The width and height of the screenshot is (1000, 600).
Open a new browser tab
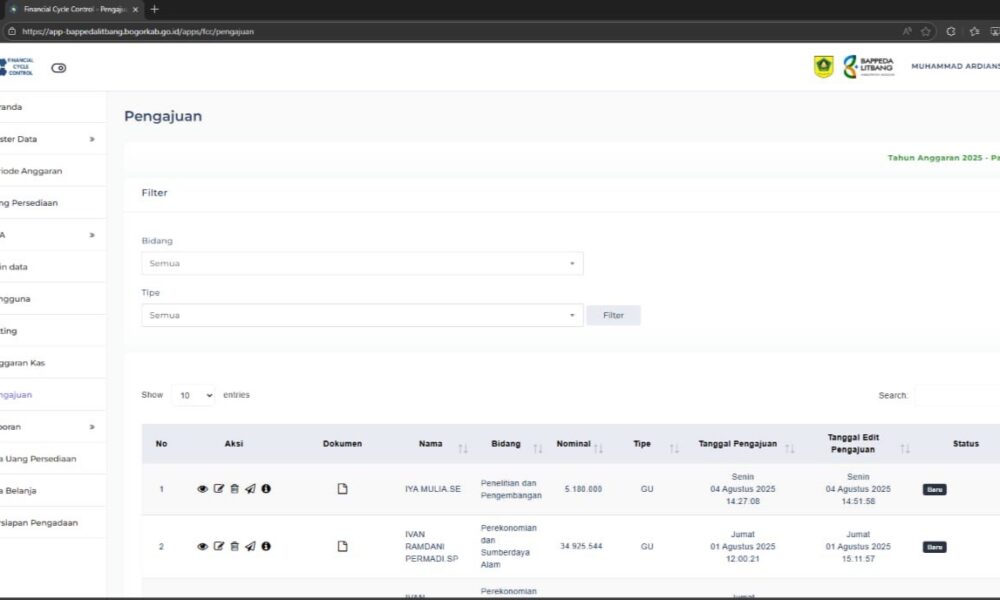[x=154, y=9]
